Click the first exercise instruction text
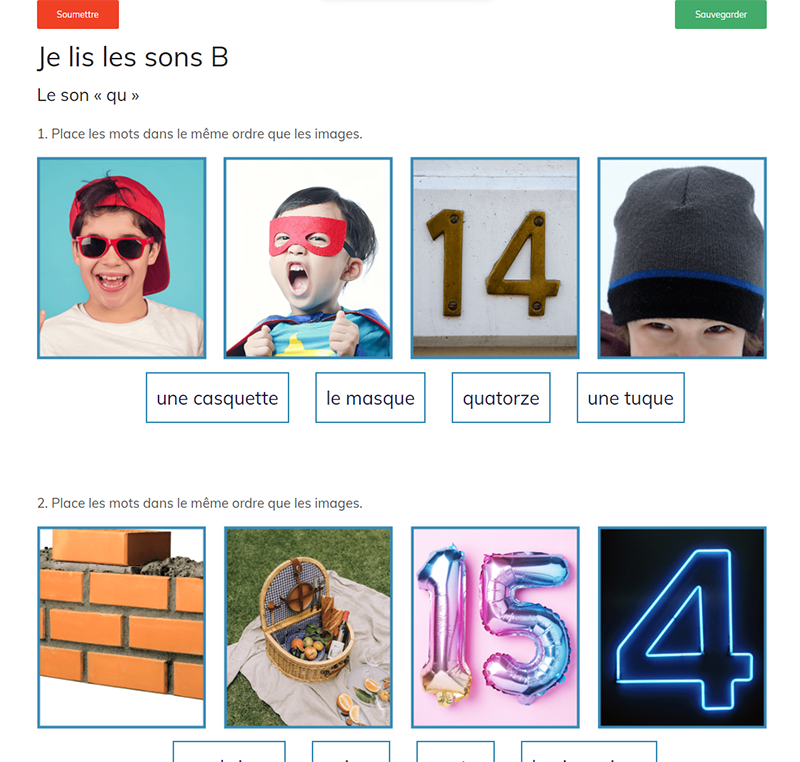The width and height of the screenshot is (800, 762). coord(200,134)
